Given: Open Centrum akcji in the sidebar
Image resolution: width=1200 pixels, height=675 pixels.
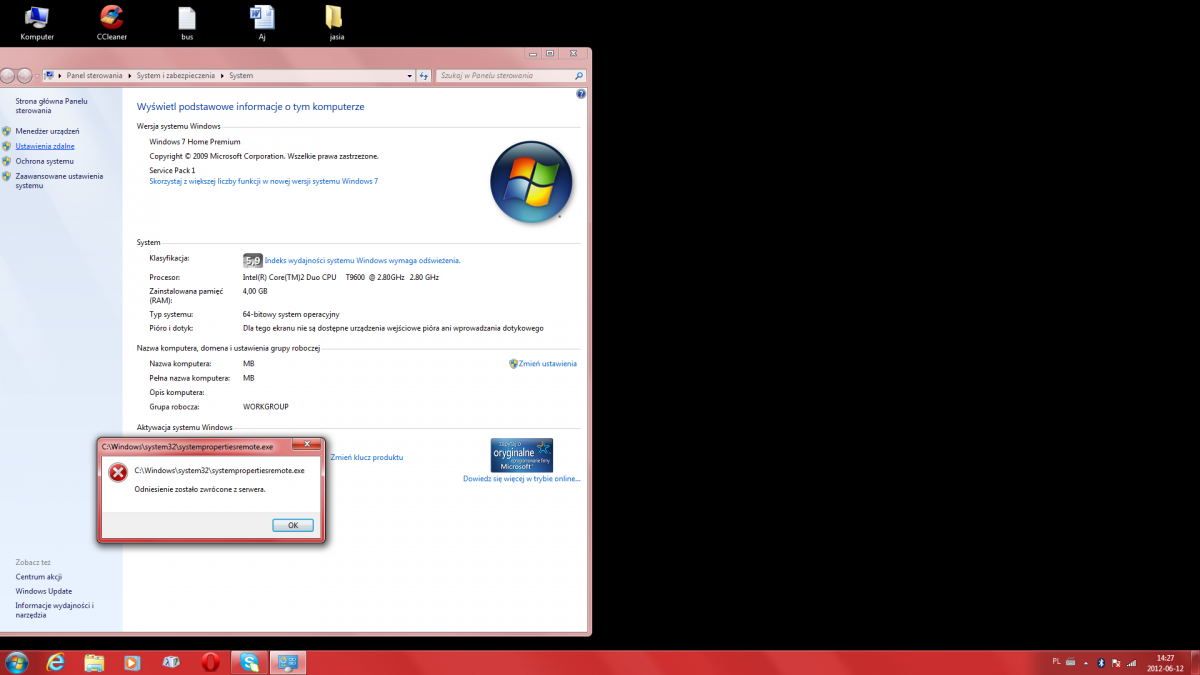Looking at the screenshot, I should click(39, 577).
